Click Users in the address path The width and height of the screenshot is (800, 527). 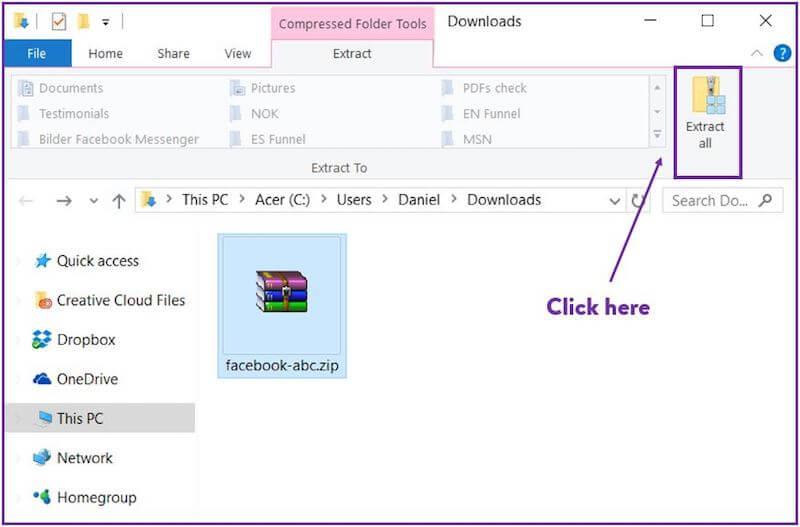coord(354,200)
